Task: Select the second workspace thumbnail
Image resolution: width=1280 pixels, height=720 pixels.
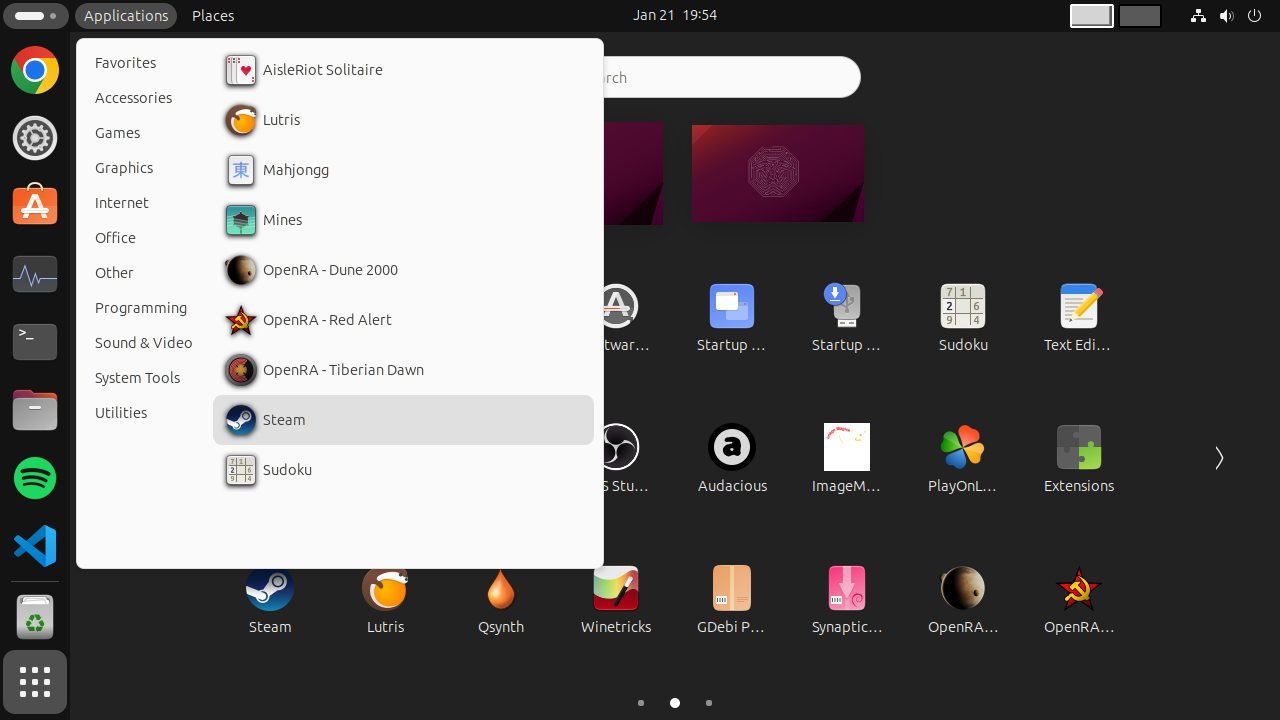Action: click(778, 172)
